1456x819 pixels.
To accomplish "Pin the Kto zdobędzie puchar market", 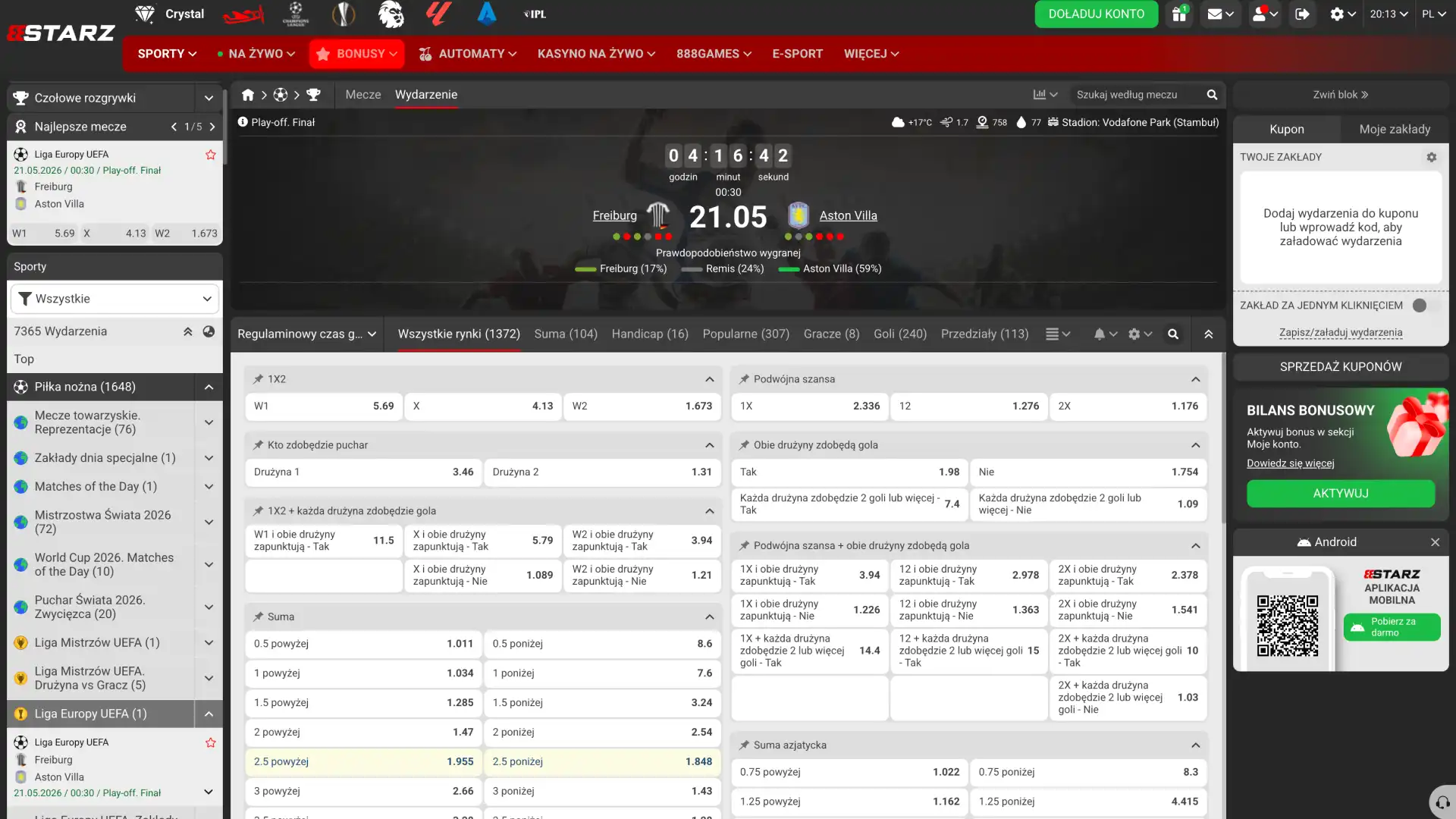I will tap(258, 445).
